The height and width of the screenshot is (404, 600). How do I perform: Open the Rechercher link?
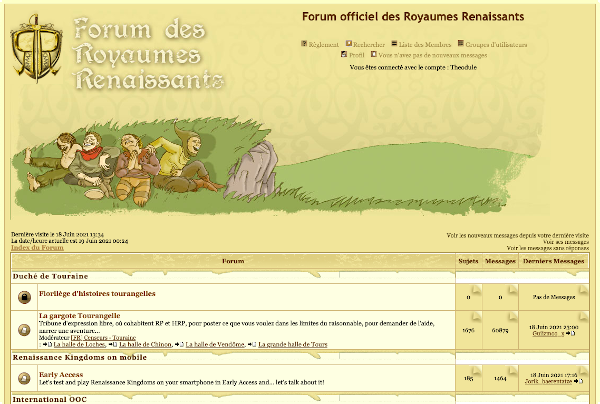point(369,45)
